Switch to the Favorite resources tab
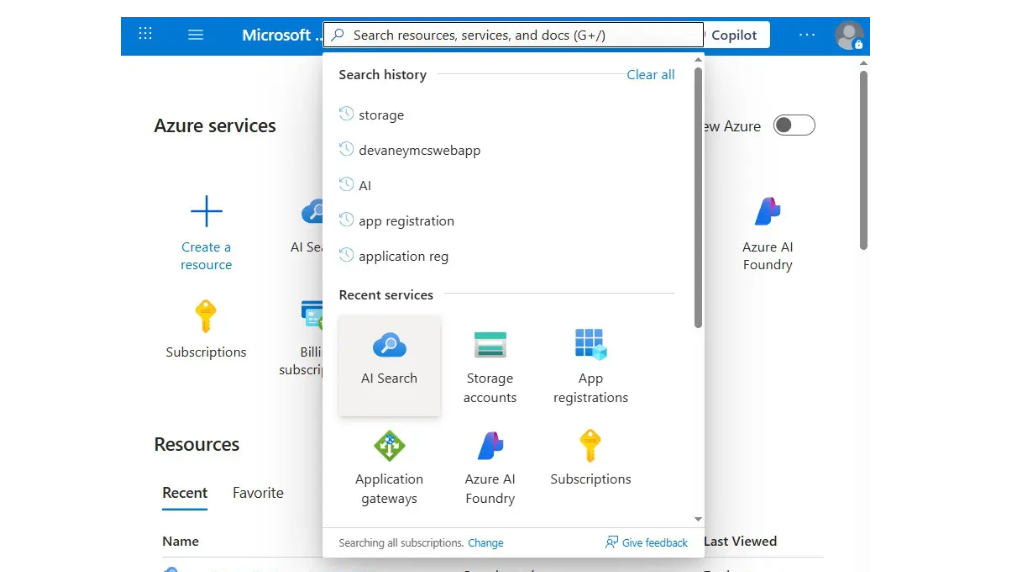This screenshot has height=572, width=1026. 258,493
